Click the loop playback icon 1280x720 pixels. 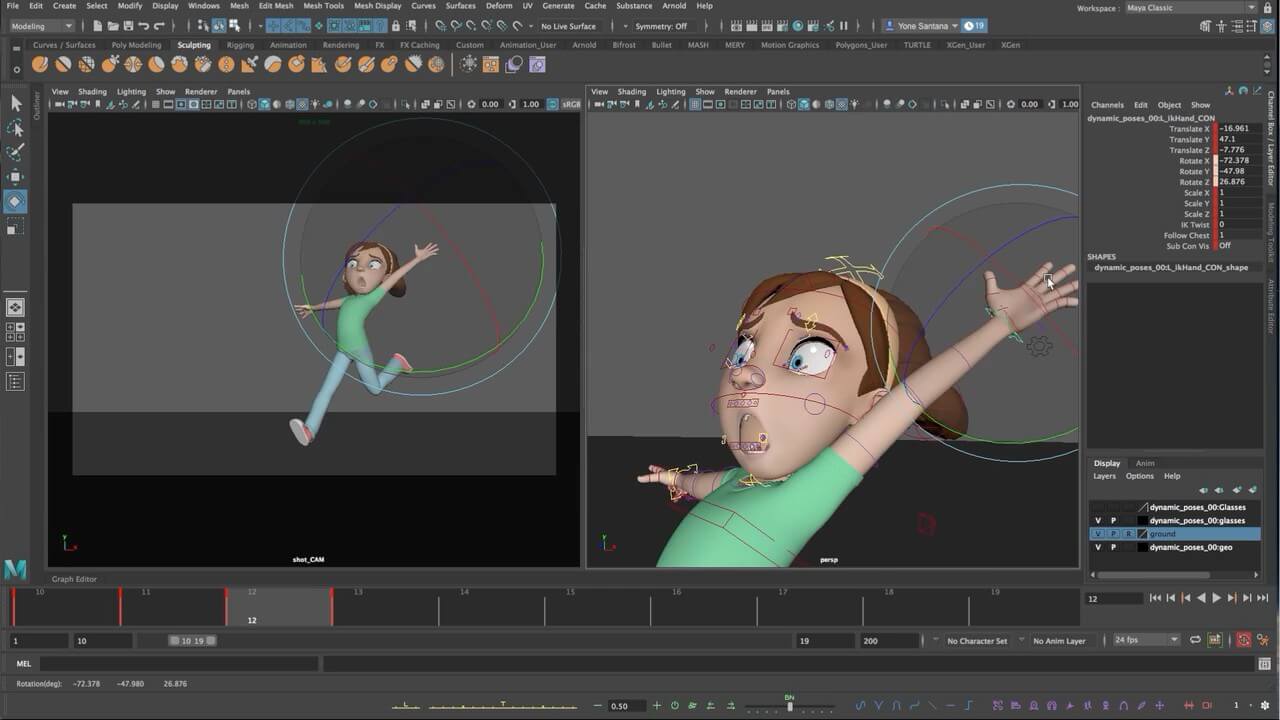1195,640
